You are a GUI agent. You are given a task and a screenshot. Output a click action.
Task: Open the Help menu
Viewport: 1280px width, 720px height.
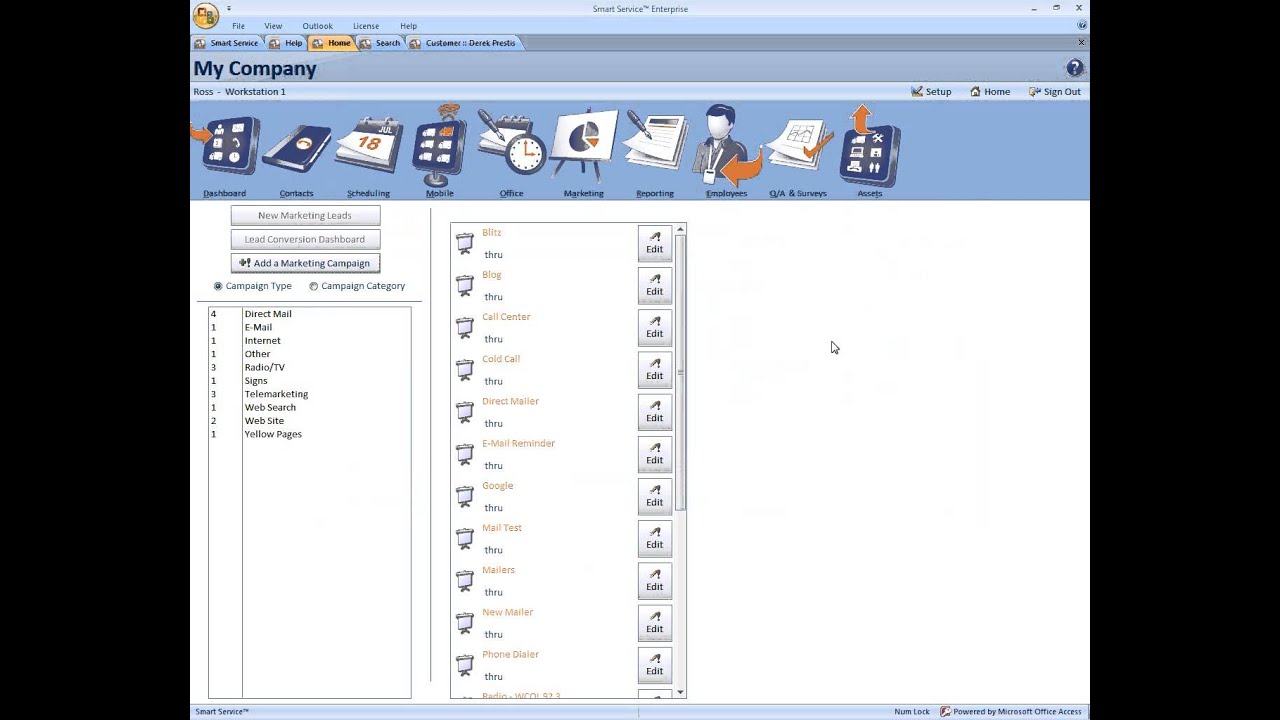pyautogui.click(x=409, y=26)
